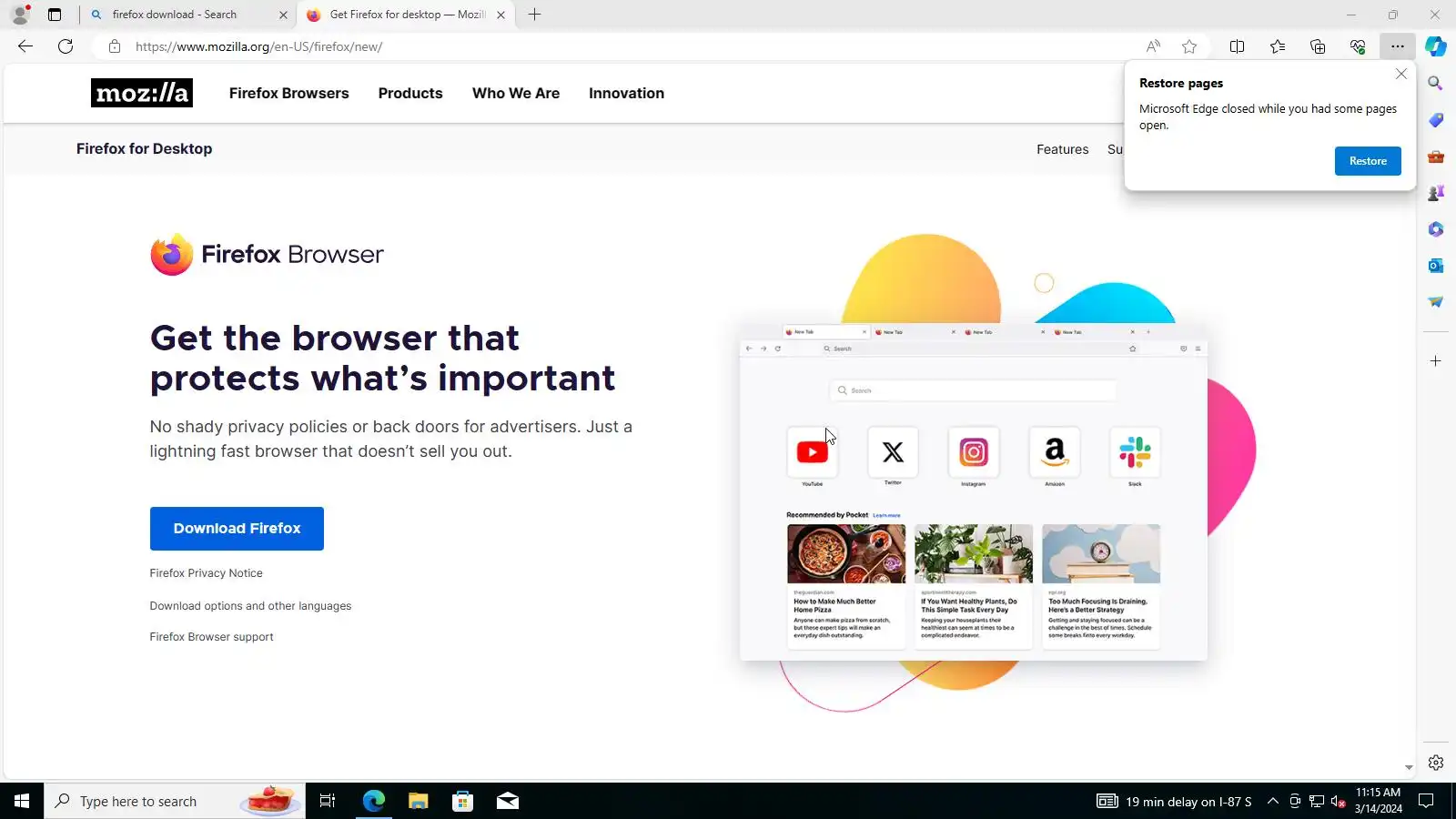
Task: Open Windows Start menu
Action: (x=22, y=801)
